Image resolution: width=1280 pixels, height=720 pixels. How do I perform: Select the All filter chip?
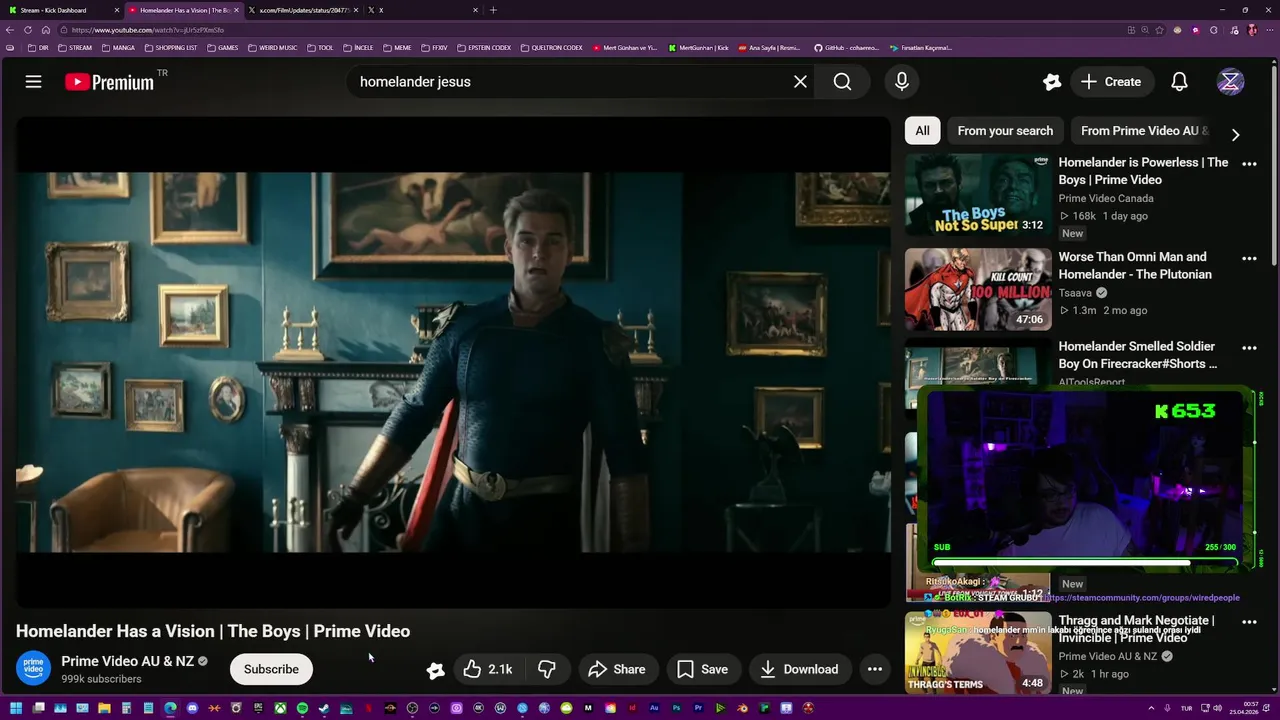[922, 131]
